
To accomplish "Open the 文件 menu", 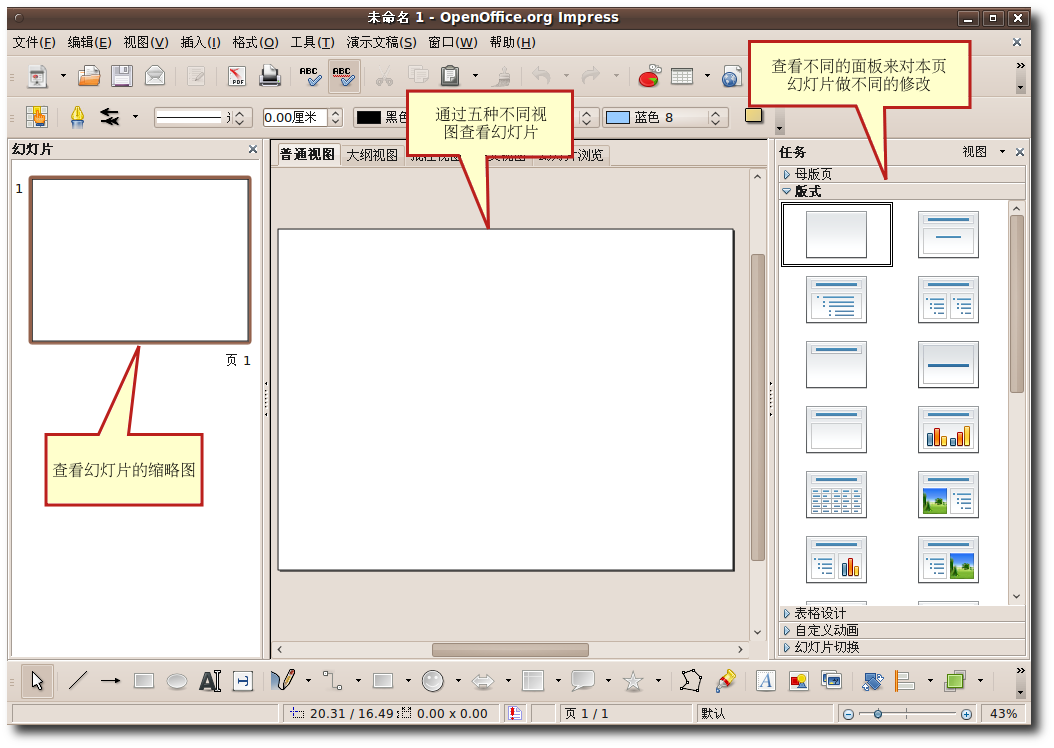I will click(x=34, y=42).
